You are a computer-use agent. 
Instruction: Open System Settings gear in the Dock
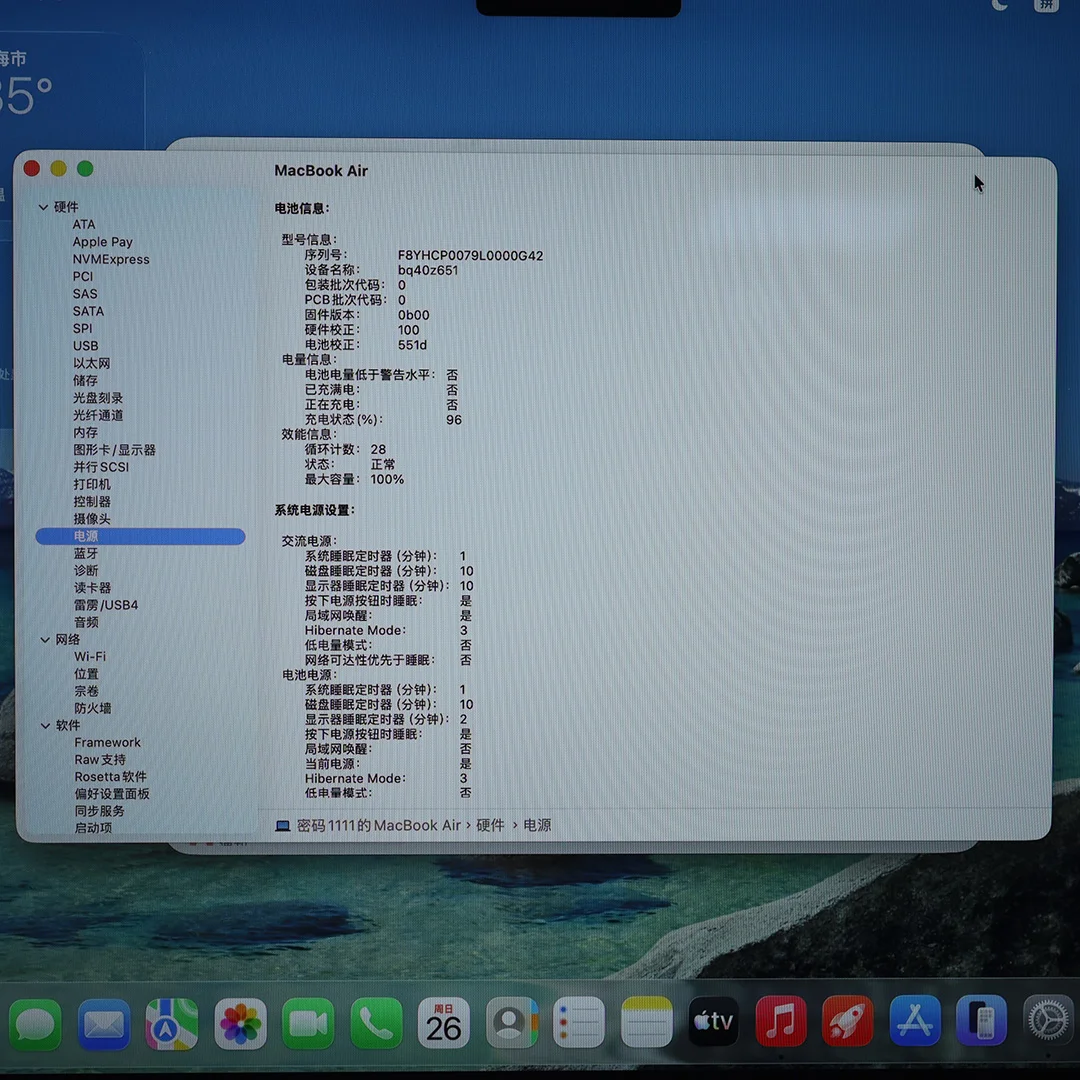click(x=1048, y=1021)
